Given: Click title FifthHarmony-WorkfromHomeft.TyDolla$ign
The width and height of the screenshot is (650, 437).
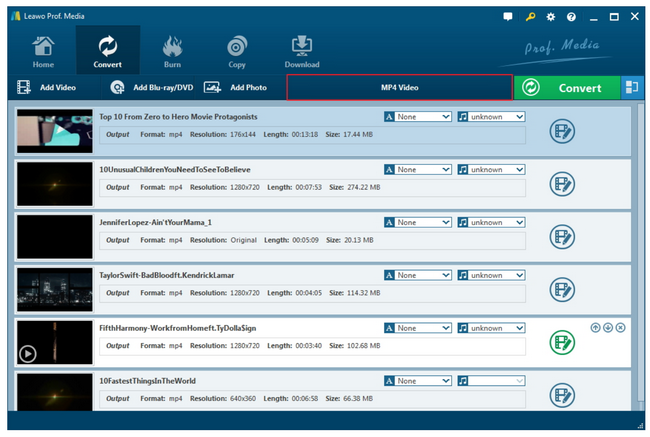Looking at the screenshot, I should tap(177, 328).
